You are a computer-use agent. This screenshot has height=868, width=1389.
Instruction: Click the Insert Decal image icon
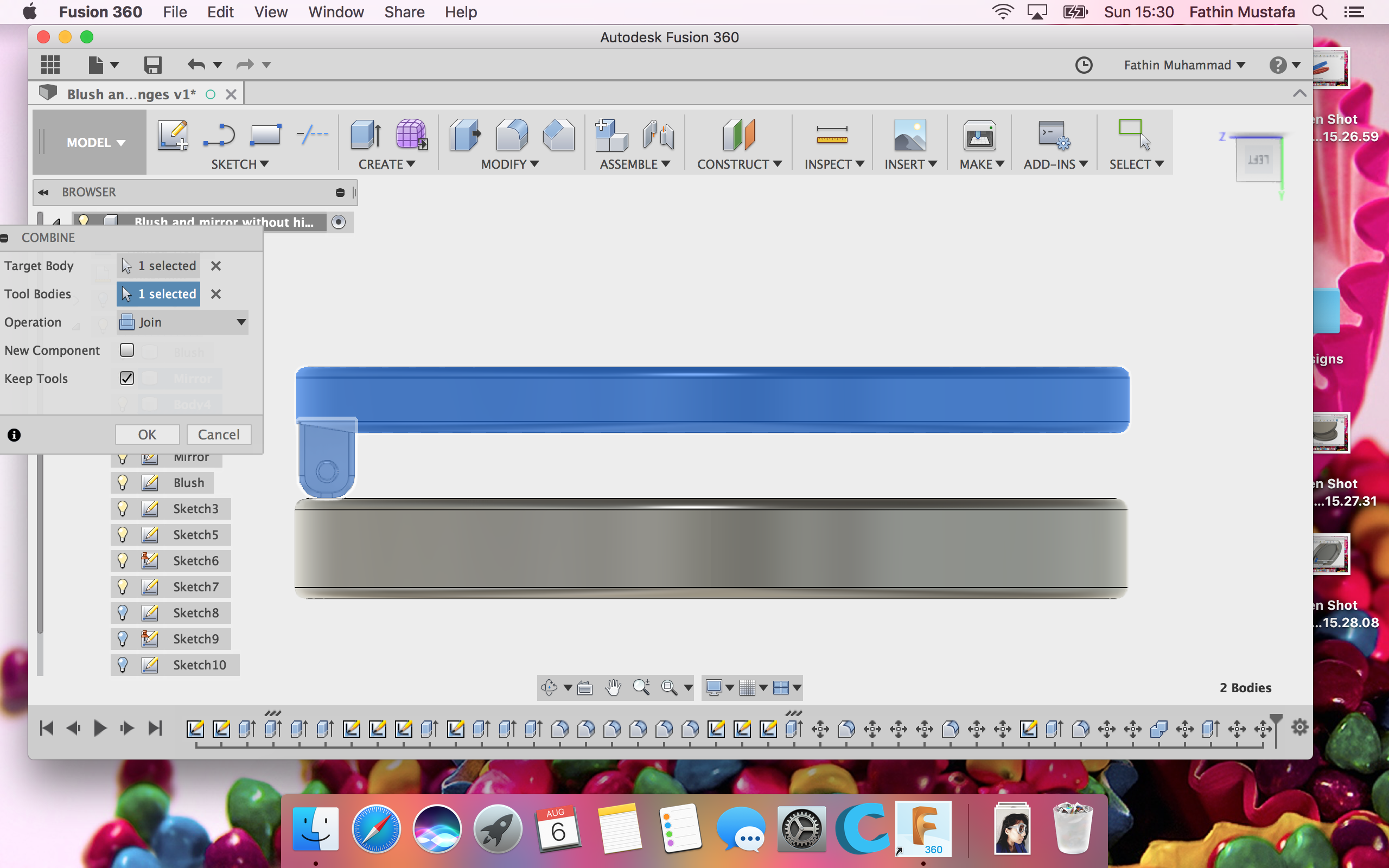point(910,136)
